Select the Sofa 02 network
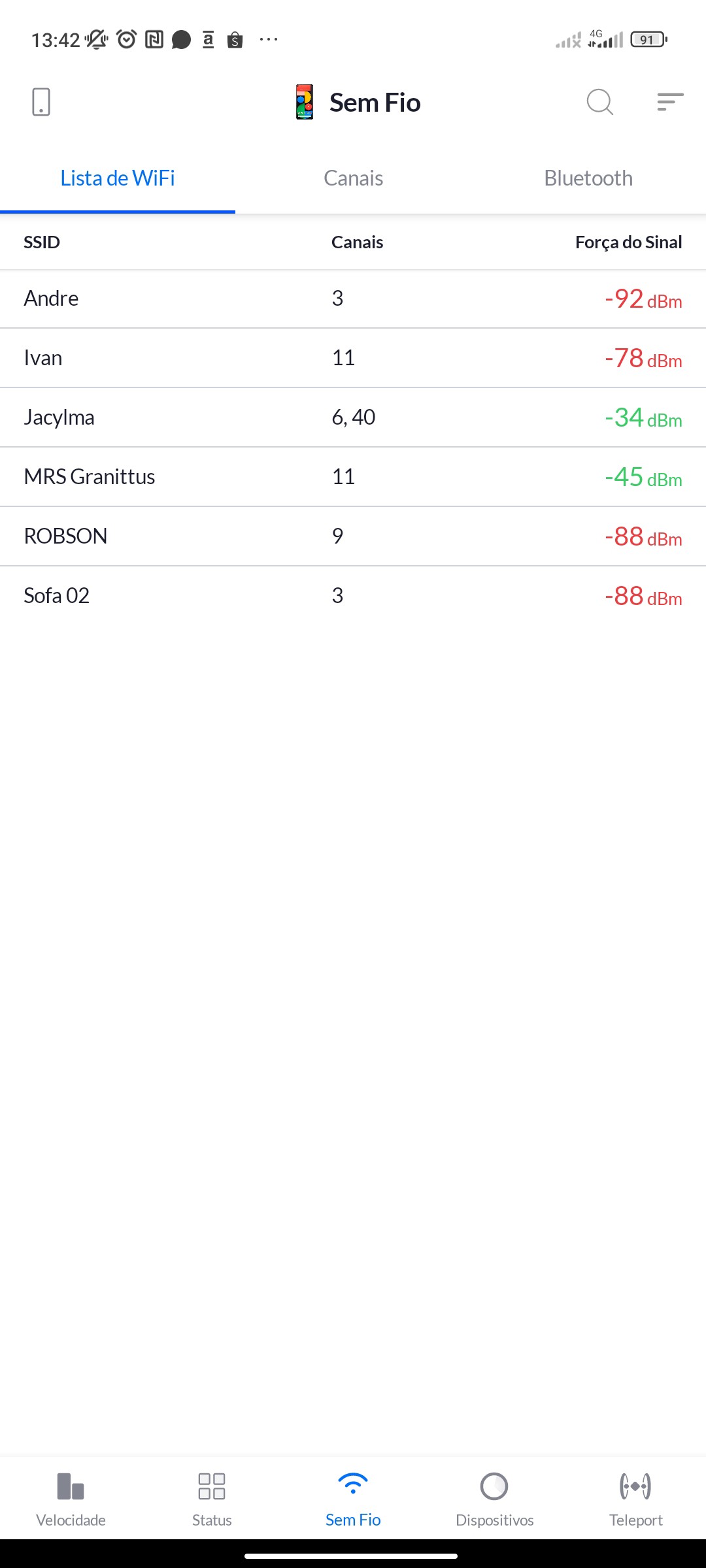 (x=353, y=596)
